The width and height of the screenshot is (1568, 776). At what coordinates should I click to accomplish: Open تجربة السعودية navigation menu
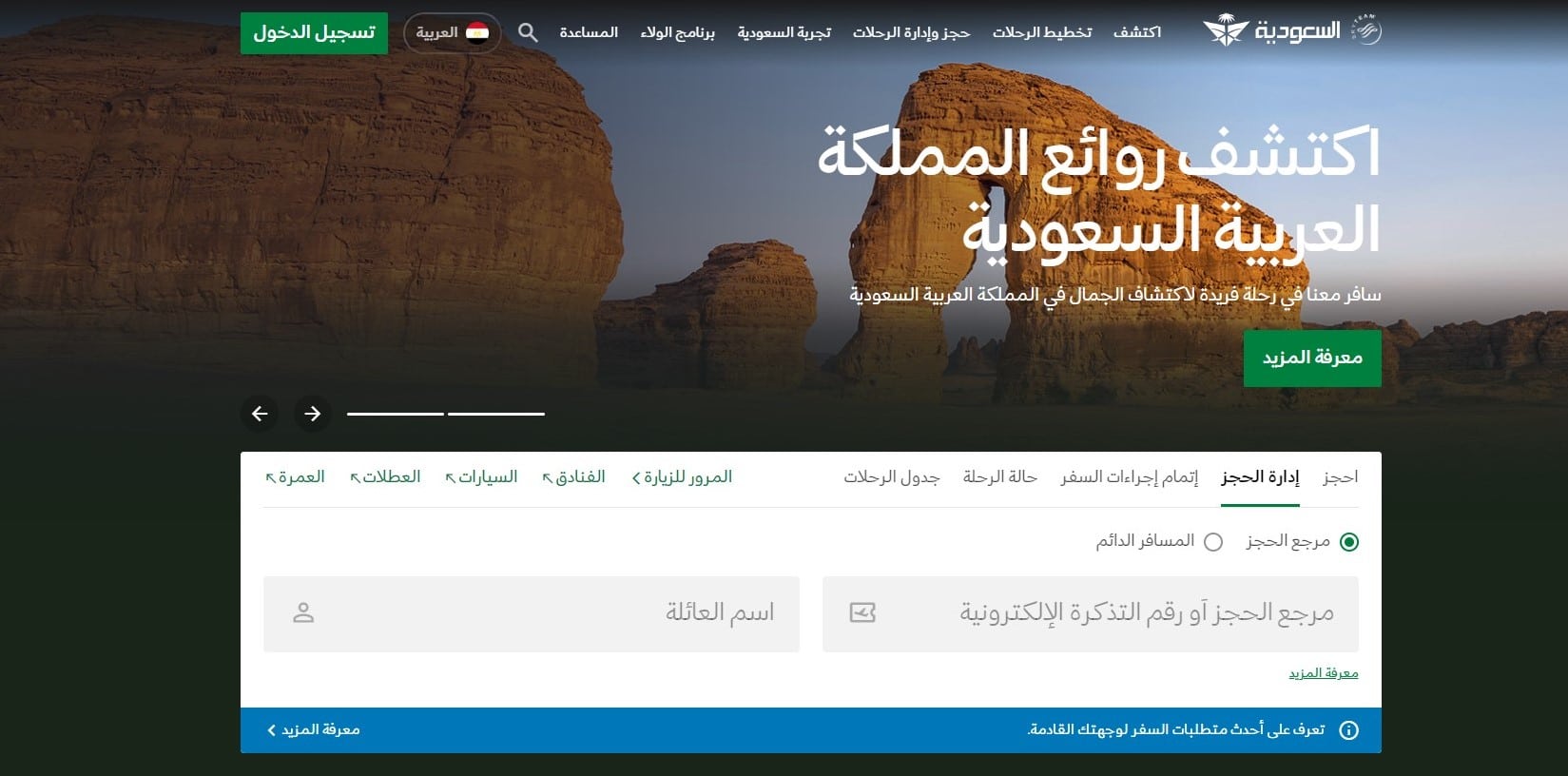[x=784, y=32]
